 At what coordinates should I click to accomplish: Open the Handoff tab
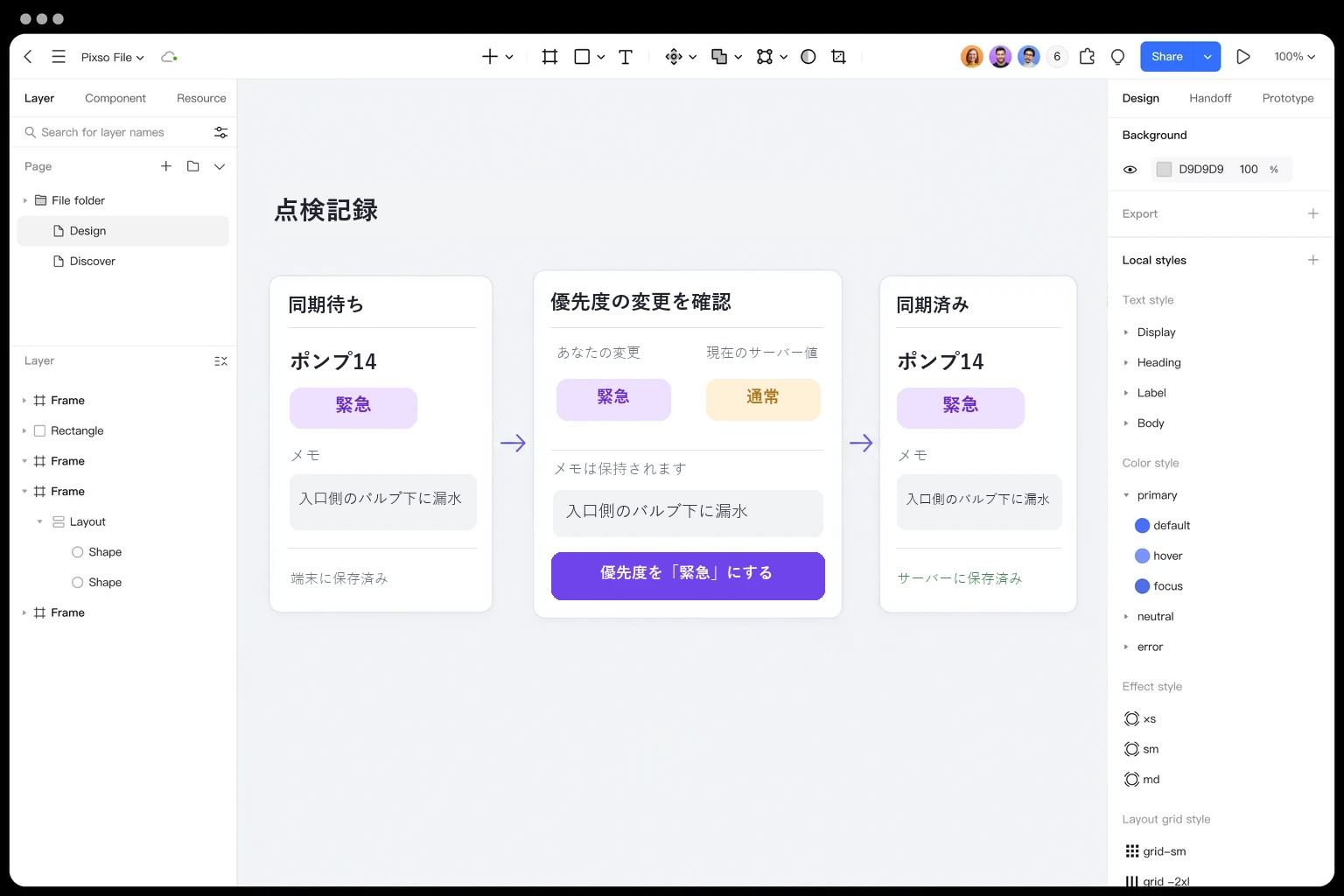click(x=1210, y=98)
